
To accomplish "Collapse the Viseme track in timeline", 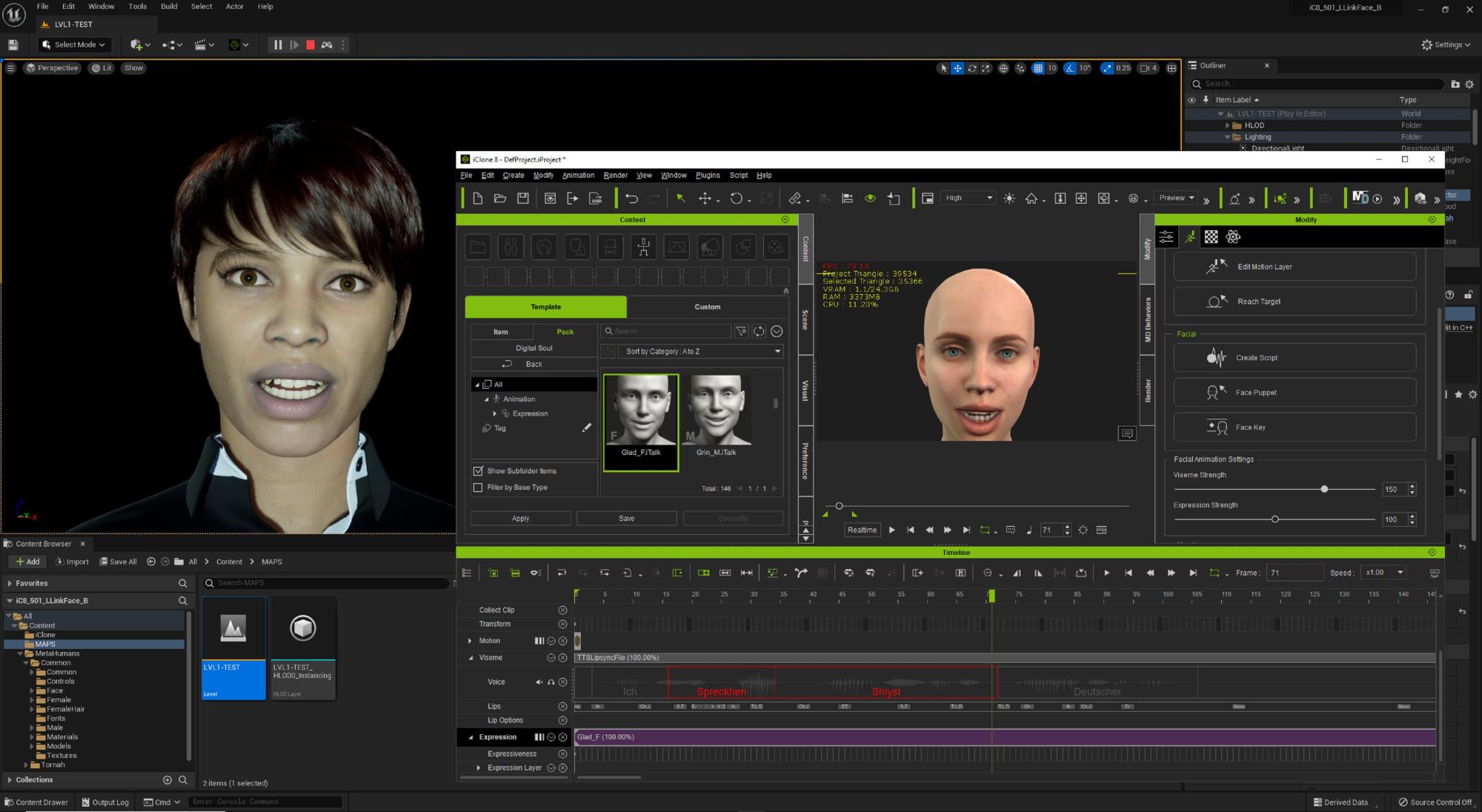I will [x=470, y=658].
